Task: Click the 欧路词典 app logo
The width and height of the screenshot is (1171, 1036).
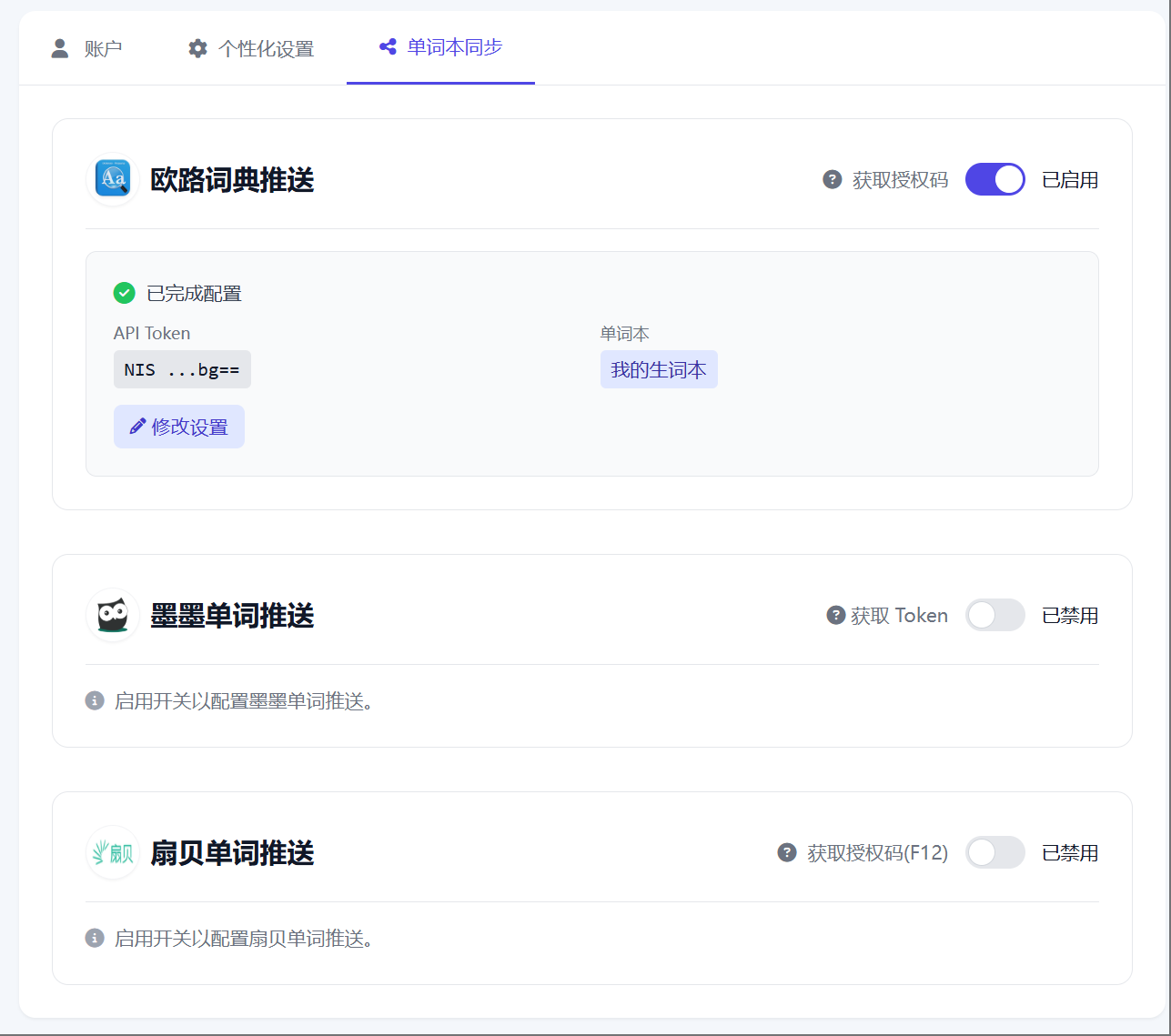Action: point(113,179)
